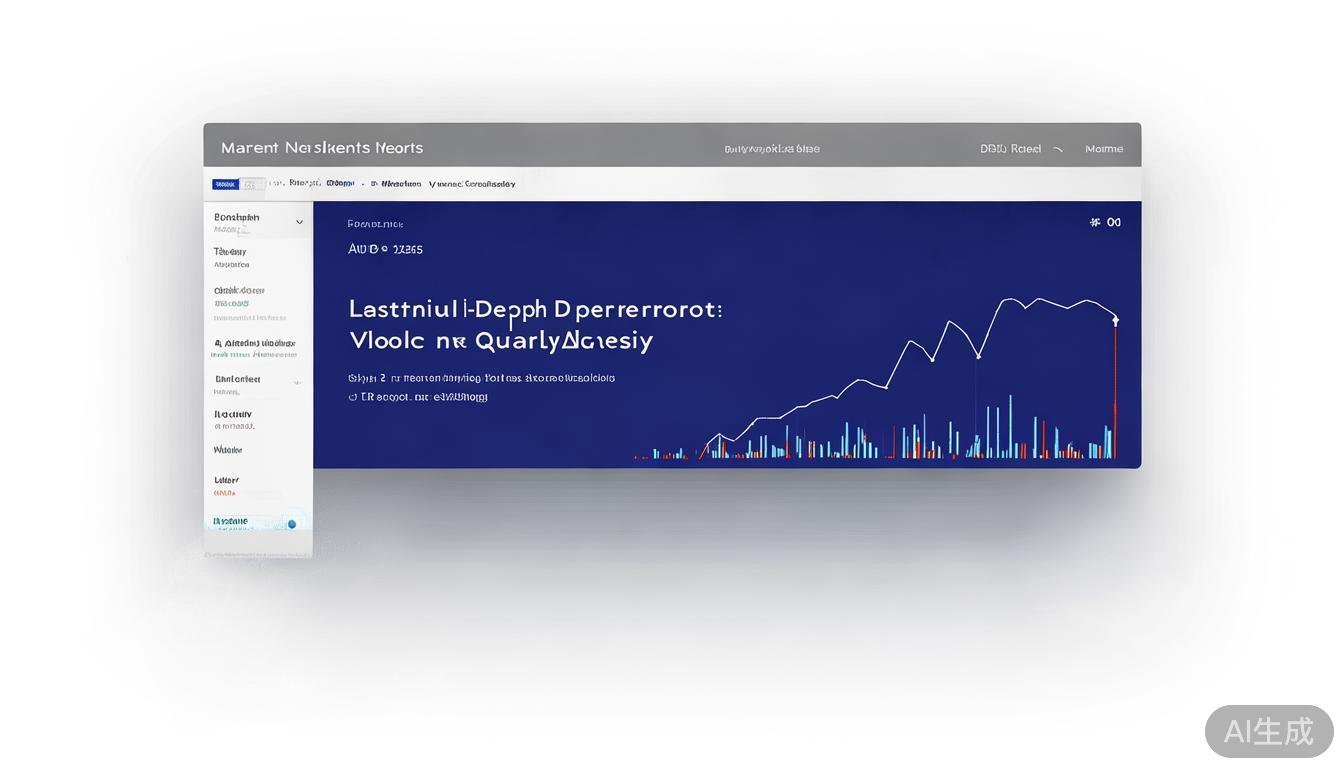Viewport: 1344px width, 768px height.
Task: Open the 'Morme' header menu item
Action: (1104, 149)
